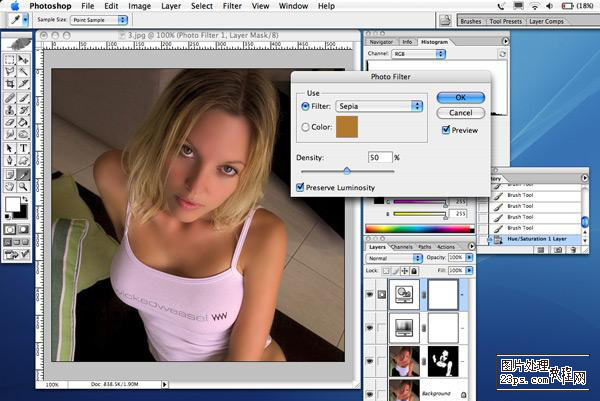Select Hue/Saturation 1 Layer history state
This screenshot has height=401, width=600.
point(536,239)
